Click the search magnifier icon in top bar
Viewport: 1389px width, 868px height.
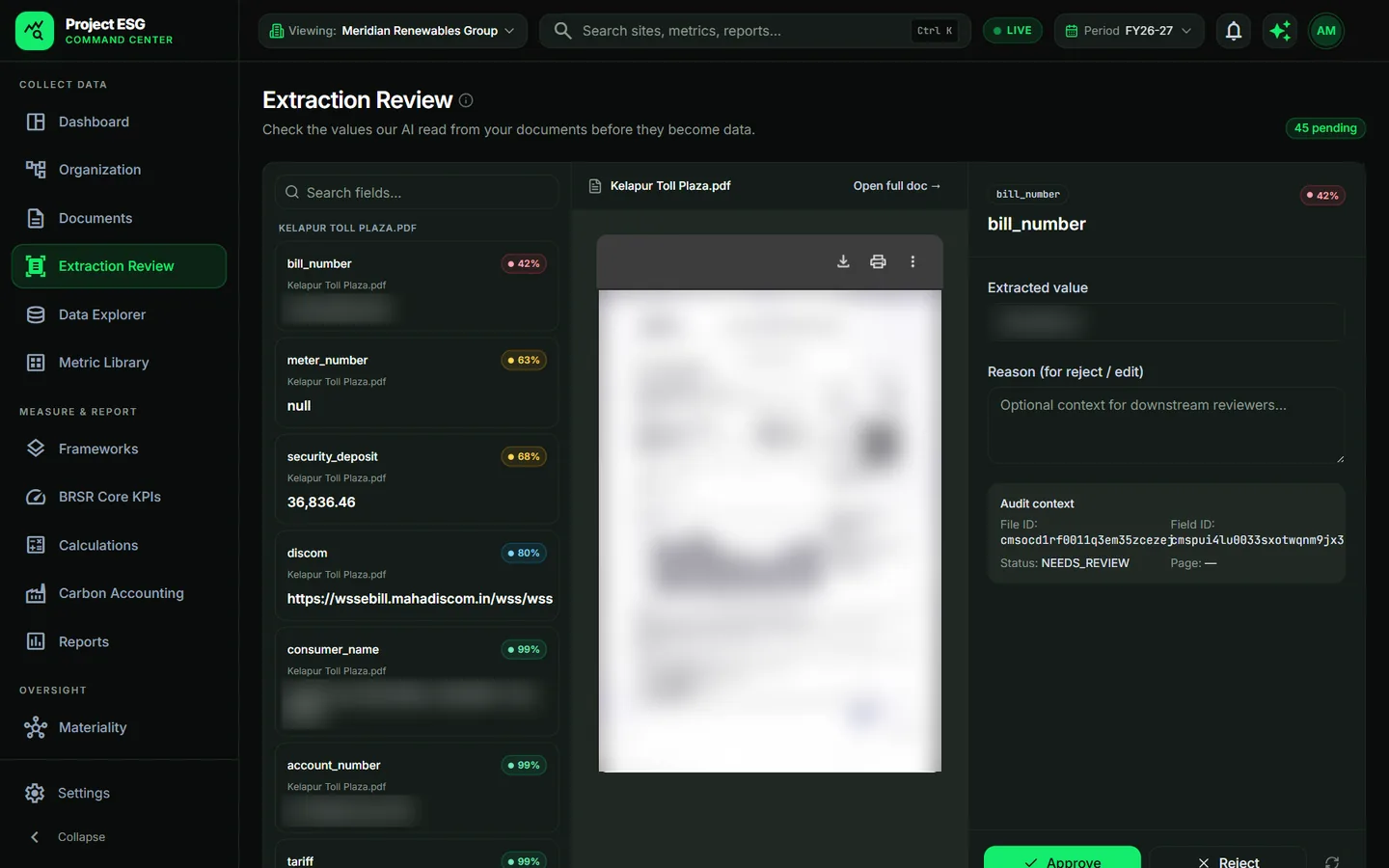(x=562, y=31)
